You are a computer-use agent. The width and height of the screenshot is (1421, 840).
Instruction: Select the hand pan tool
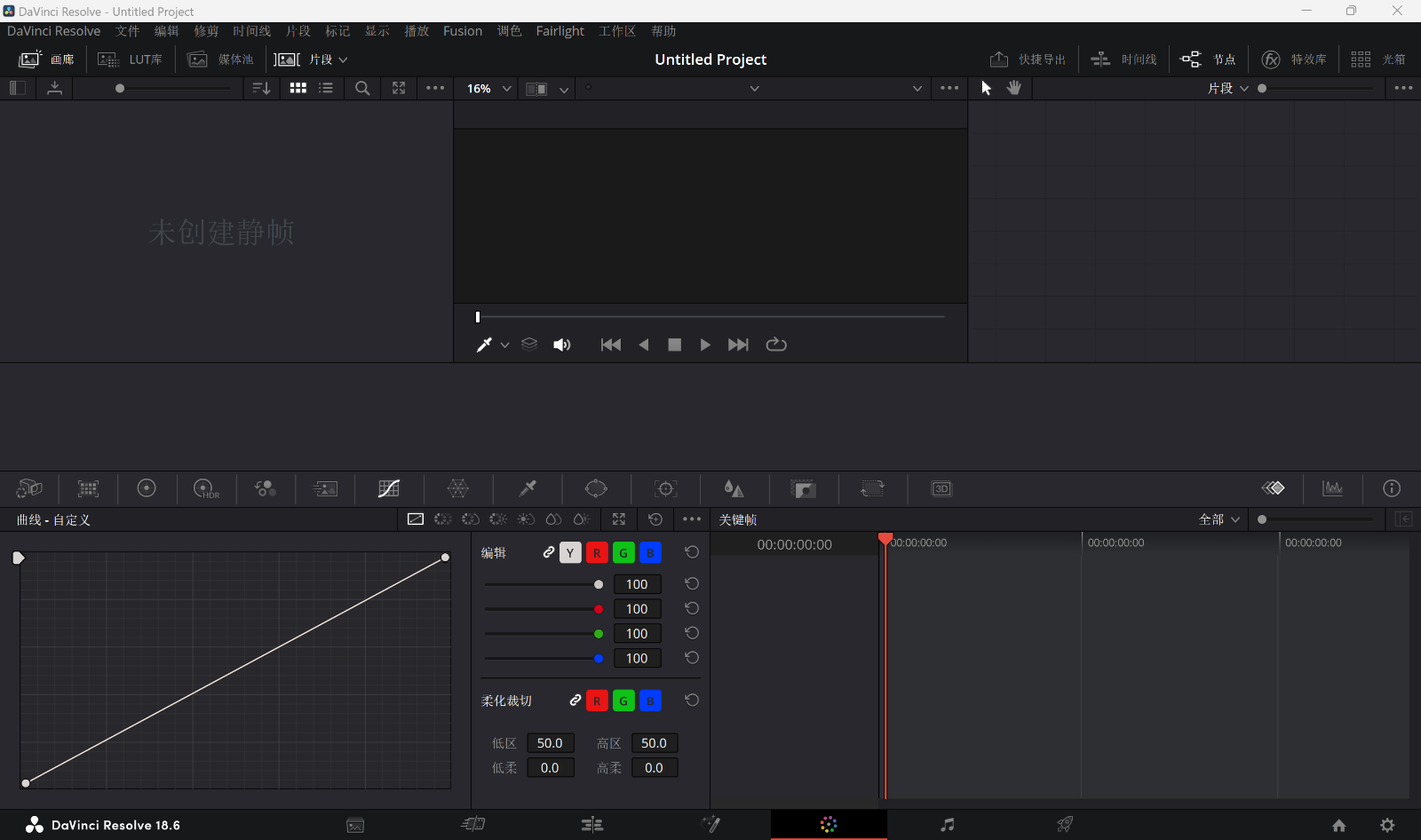pyautogui.click(x=1014, y=88)
